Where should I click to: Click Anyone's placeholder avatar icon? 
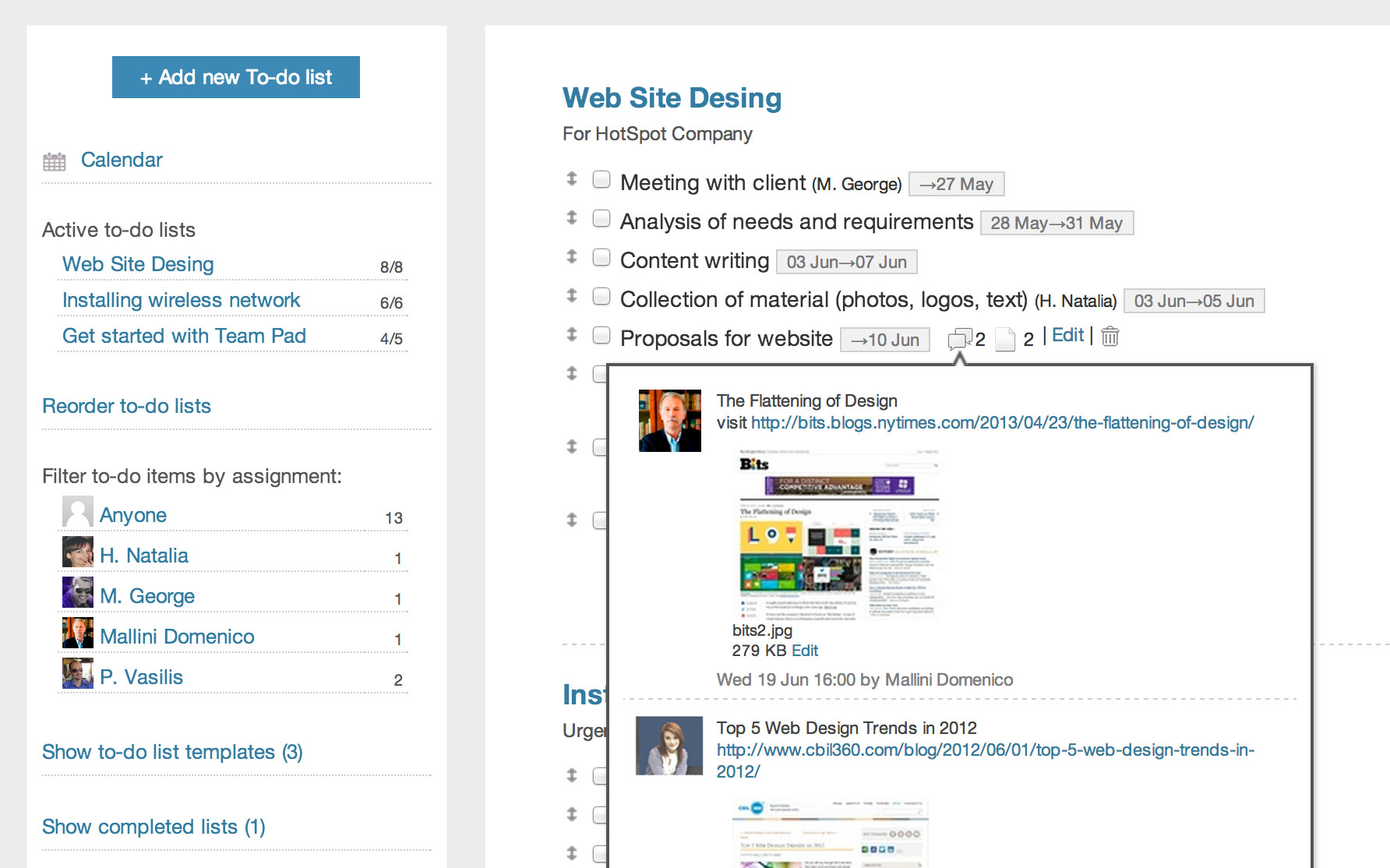(77, 512)
